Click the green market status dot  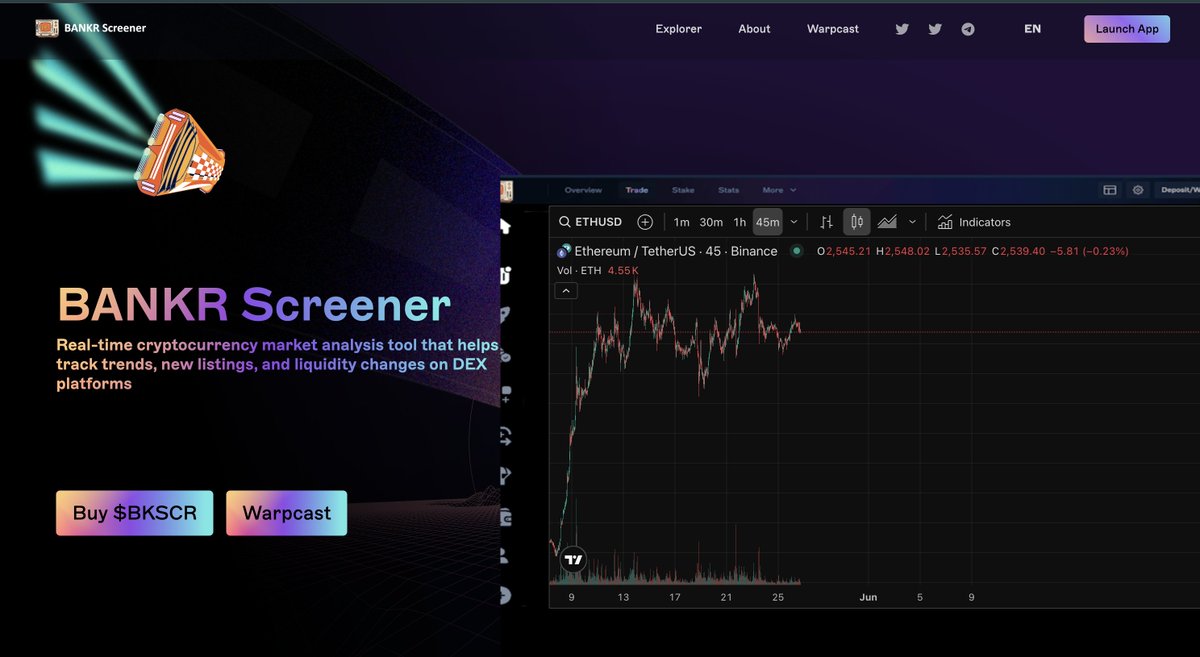click(x=796, y=251)
